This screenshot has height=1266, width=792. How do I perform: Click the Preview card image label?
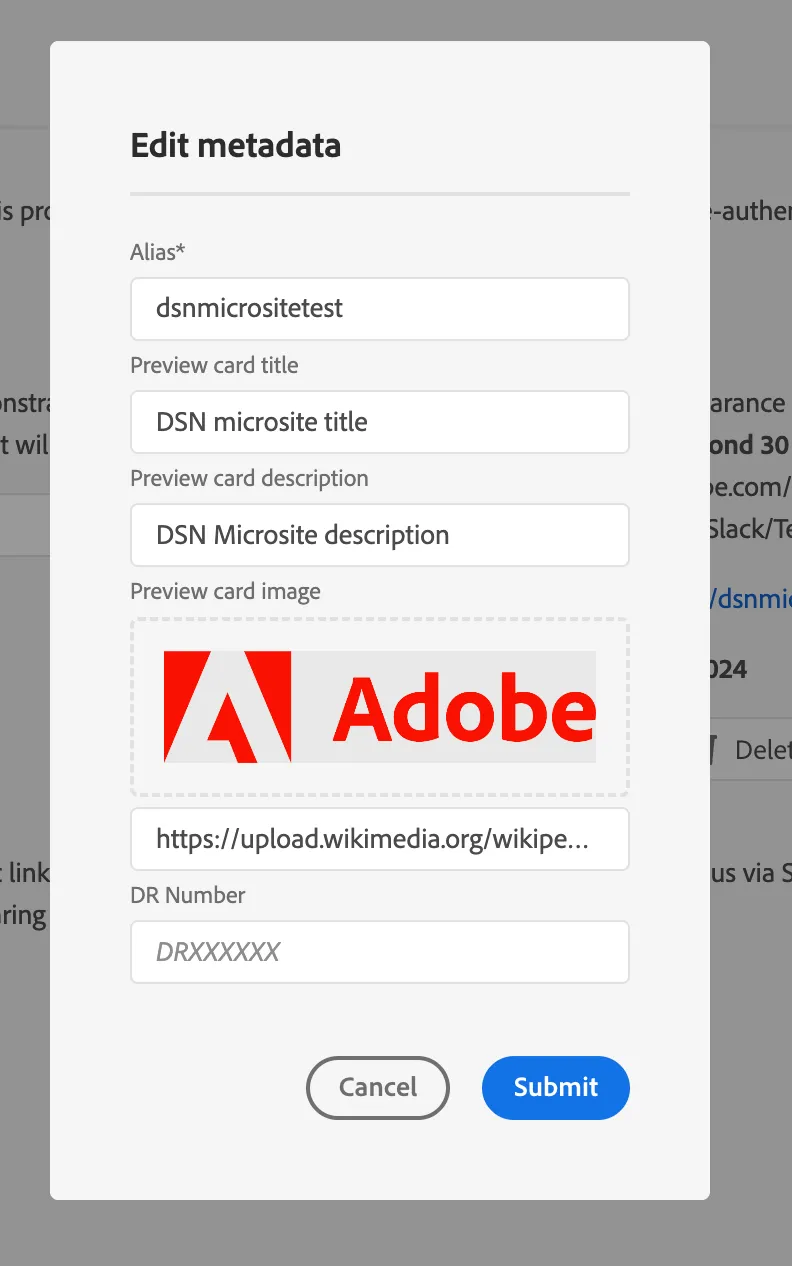click(225, 592)
